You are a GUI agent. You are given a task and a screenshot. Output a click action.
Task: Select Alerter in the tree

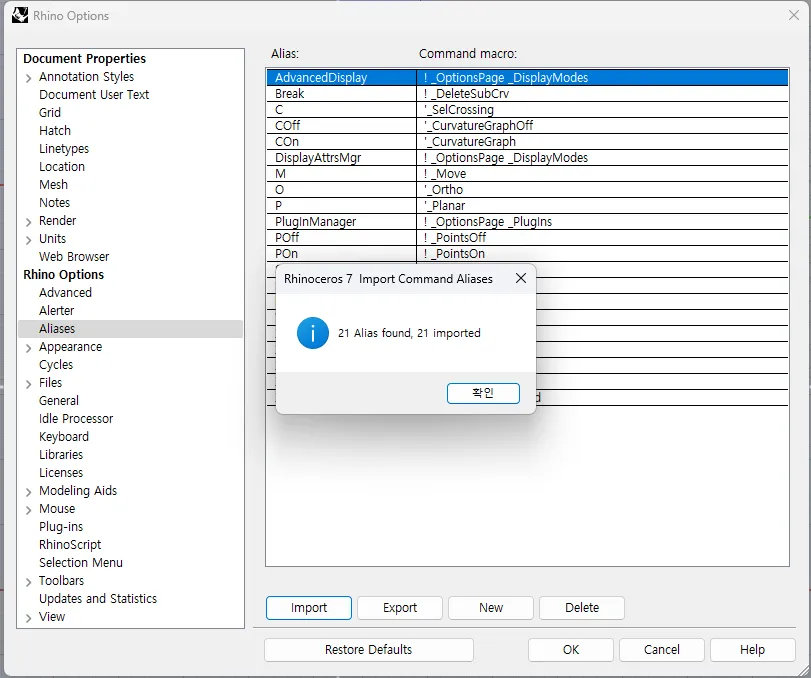[57, 311]
